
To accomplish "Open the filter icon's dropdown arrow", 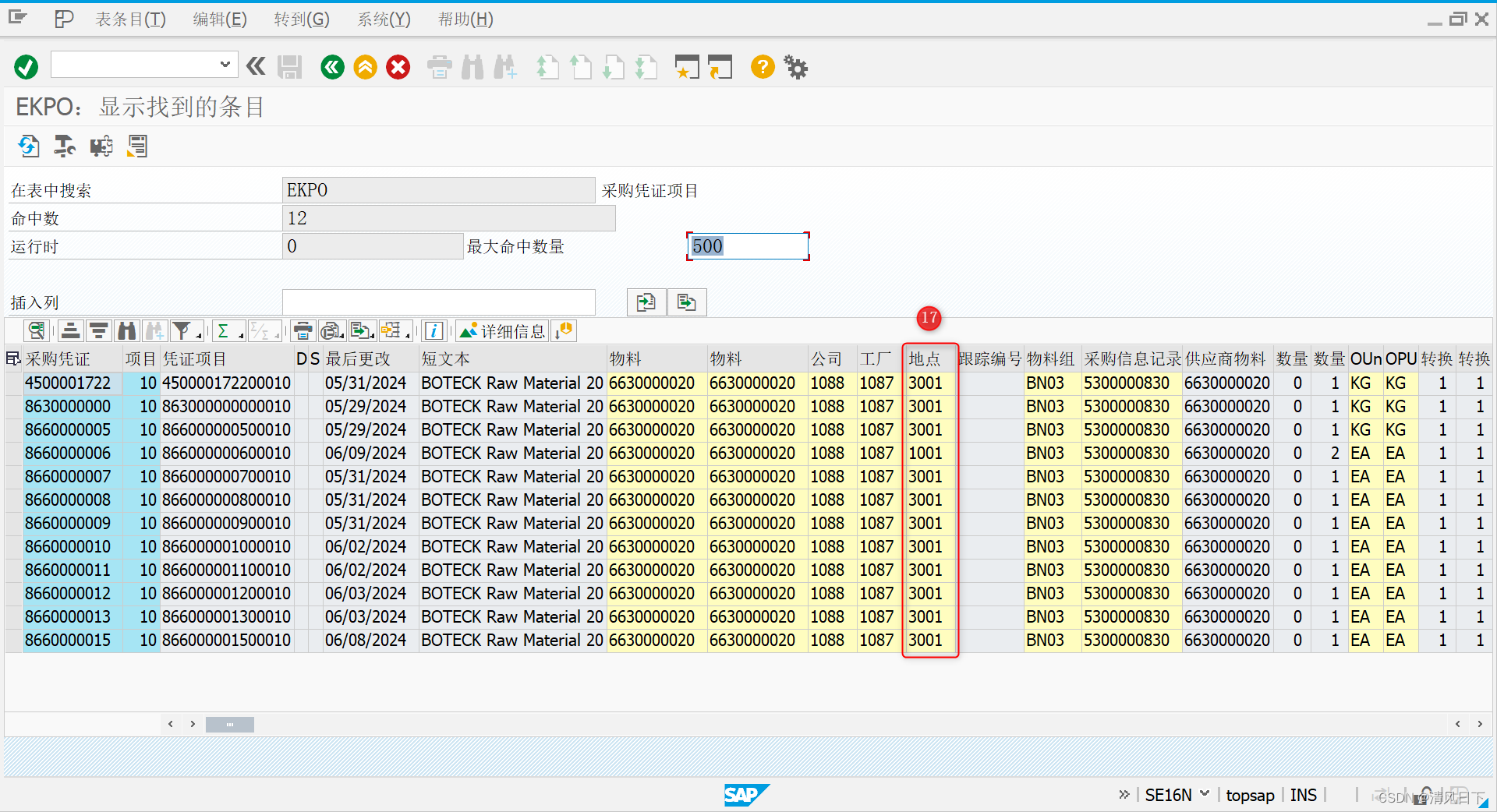I will pos(196,335).
